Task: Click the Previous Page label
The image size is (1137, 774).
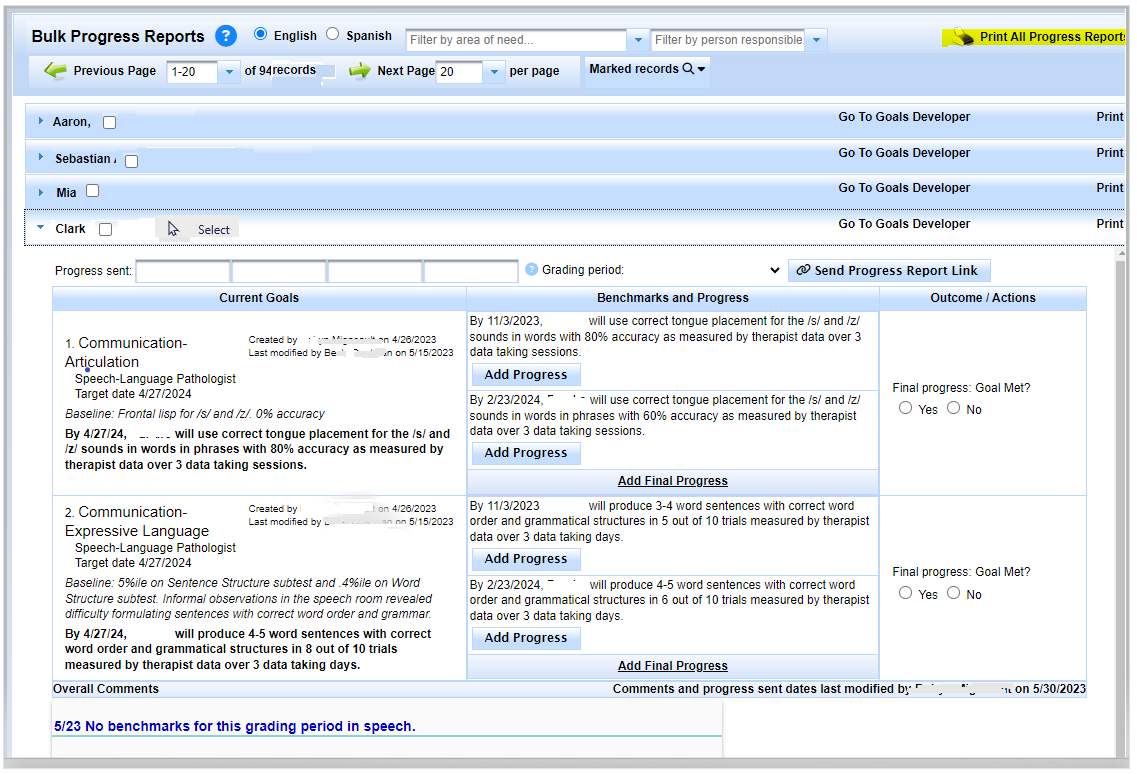Action: click(115, 71)
